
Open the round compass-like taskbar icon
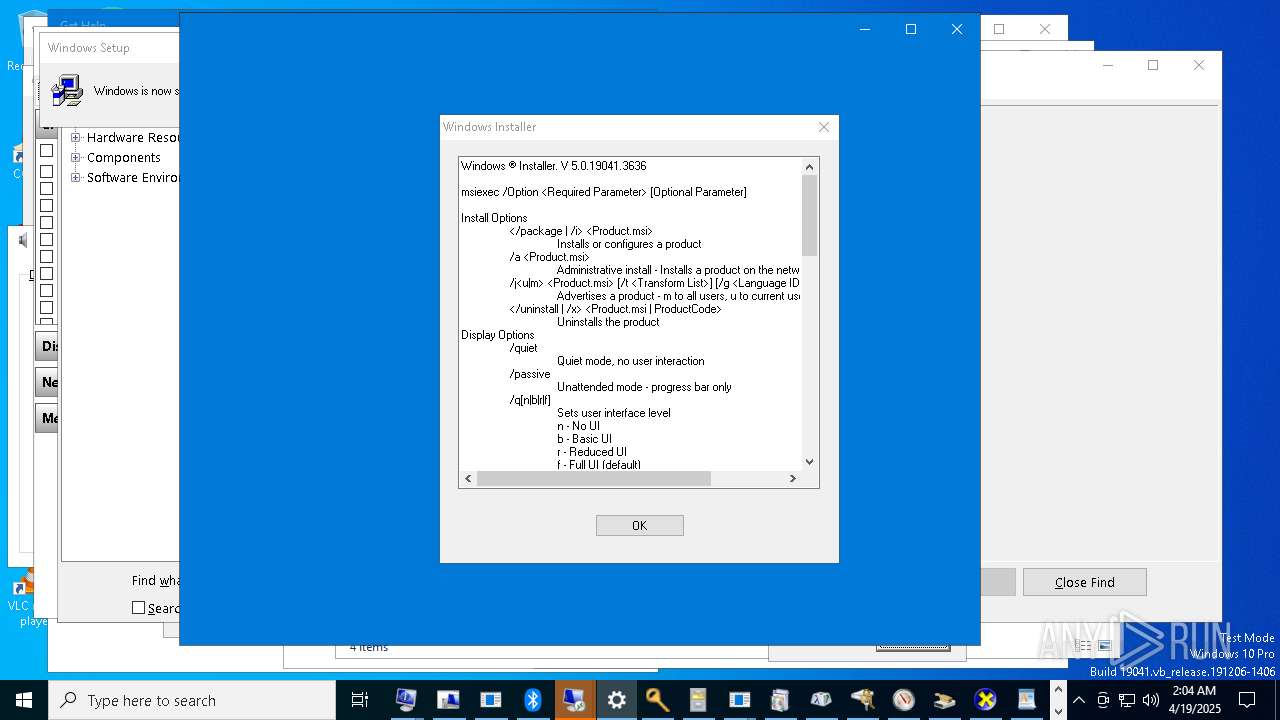904,700
